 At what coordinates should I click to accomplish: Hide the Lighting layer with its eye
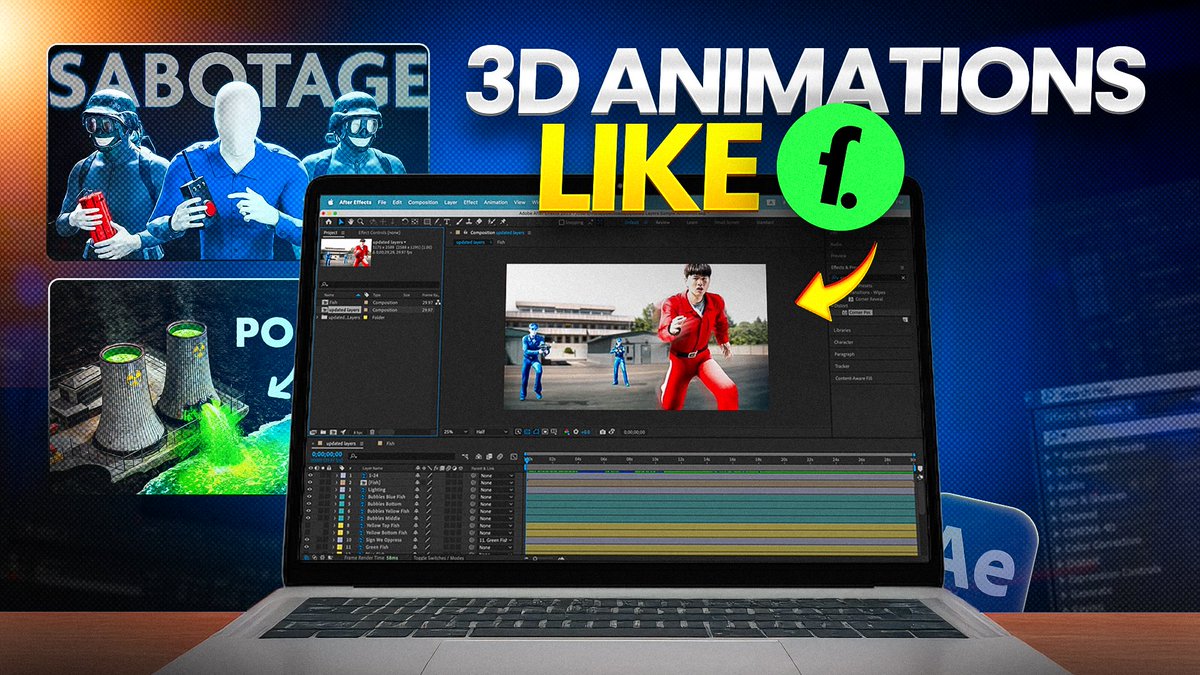pos(310,490)
